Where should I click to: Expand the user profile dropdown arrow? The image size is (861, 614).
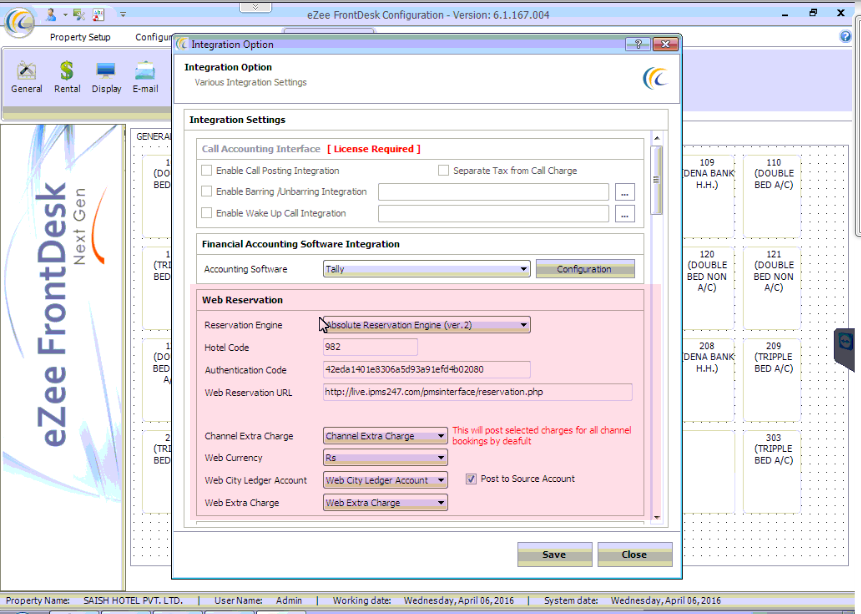pyautogui.click(x=65, y=15)
